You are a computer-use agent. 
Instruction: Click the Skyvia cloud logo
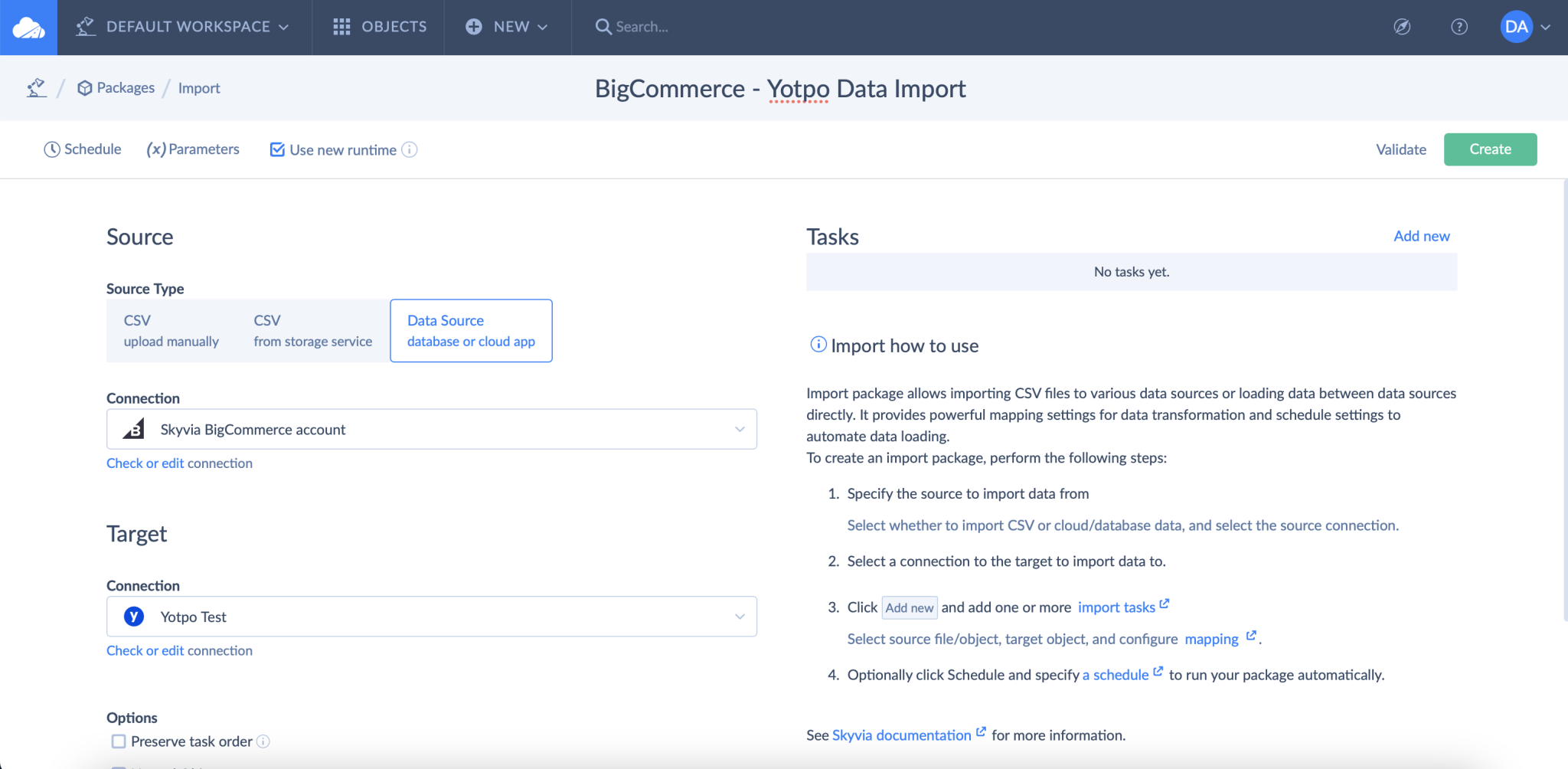click(28, 28)
